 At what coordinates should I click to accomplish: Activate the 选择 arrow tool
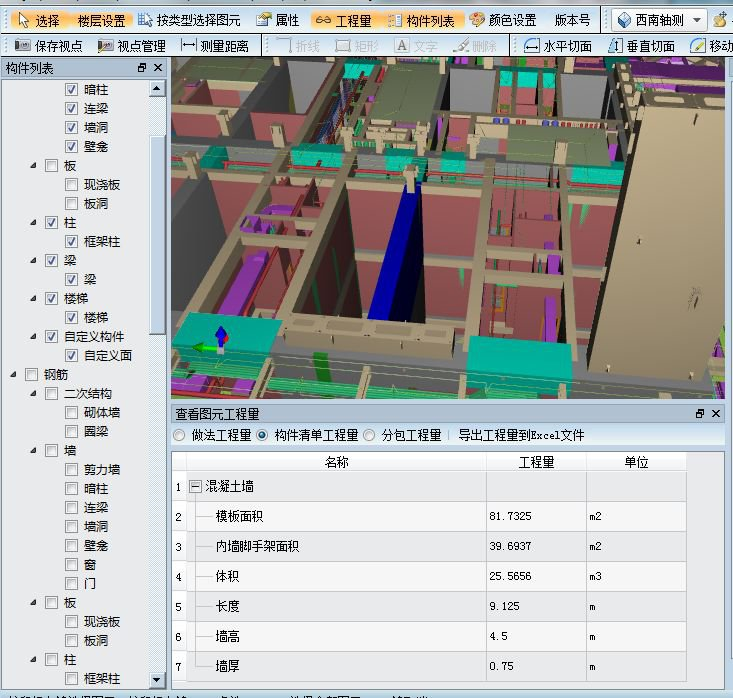click(x=38, y=21)
